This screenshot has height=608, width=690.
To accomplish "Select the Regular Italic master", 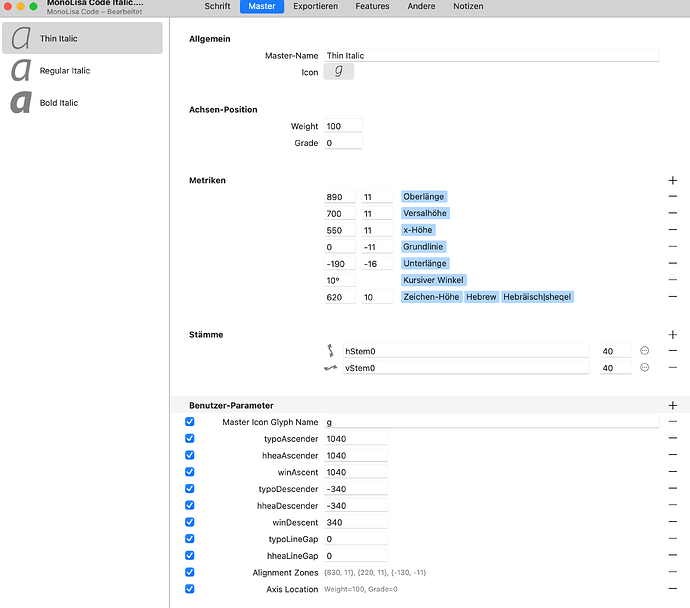I will (x=82, y=70).
